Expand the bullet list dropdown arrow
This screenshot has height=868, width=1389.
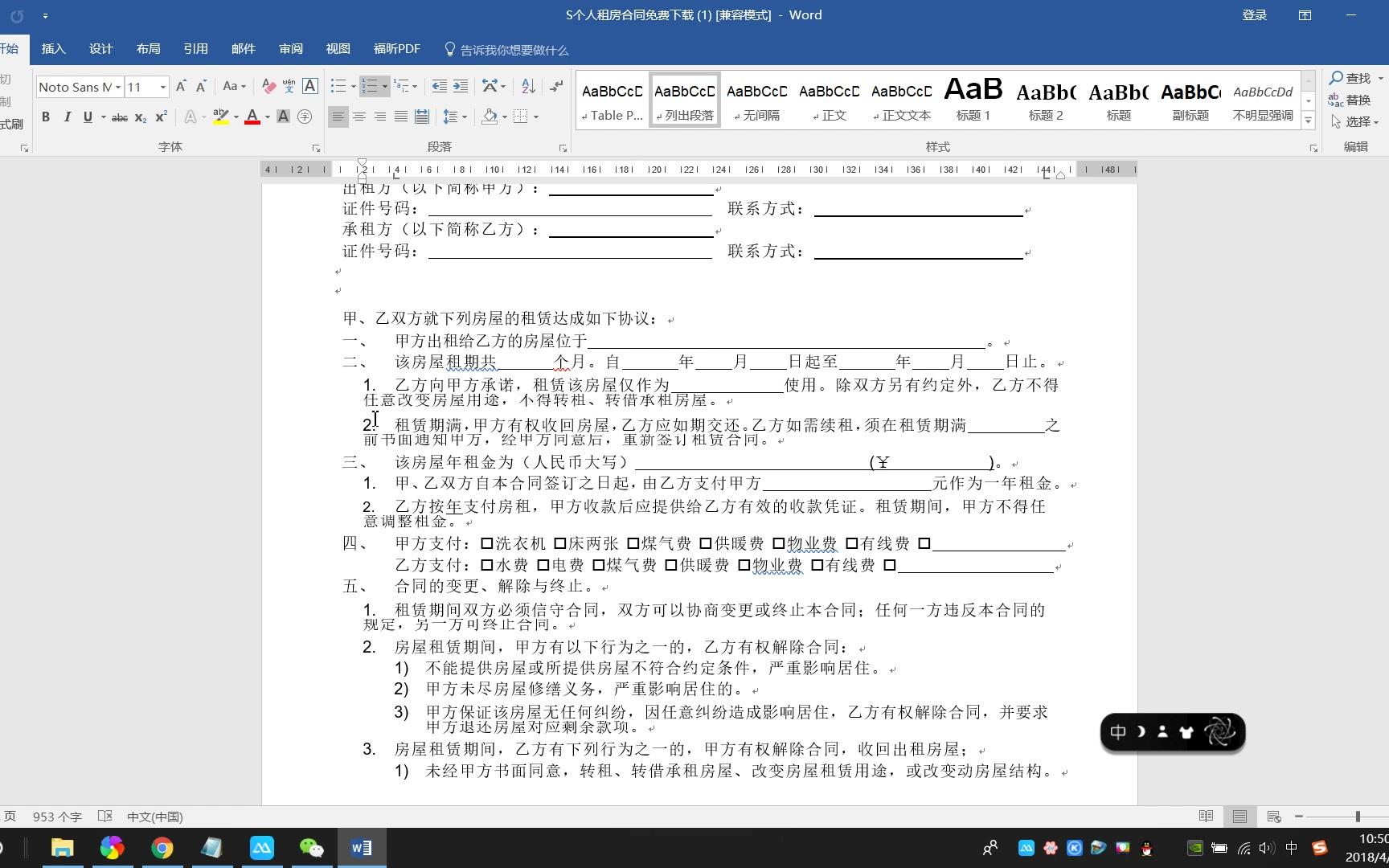[354, 87]
